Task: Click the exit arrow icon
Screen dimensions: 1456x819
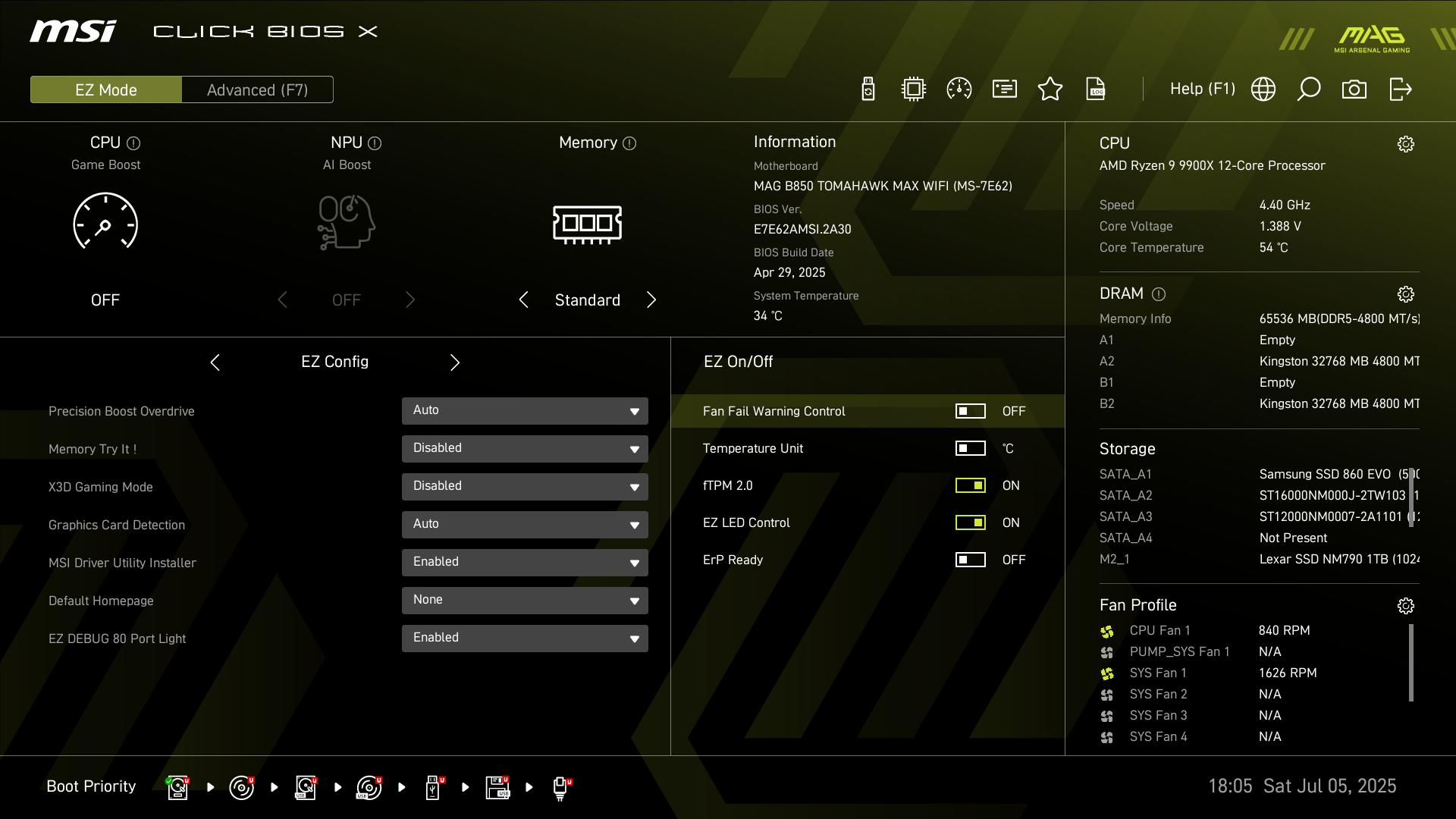Action: pos(1400,89)
